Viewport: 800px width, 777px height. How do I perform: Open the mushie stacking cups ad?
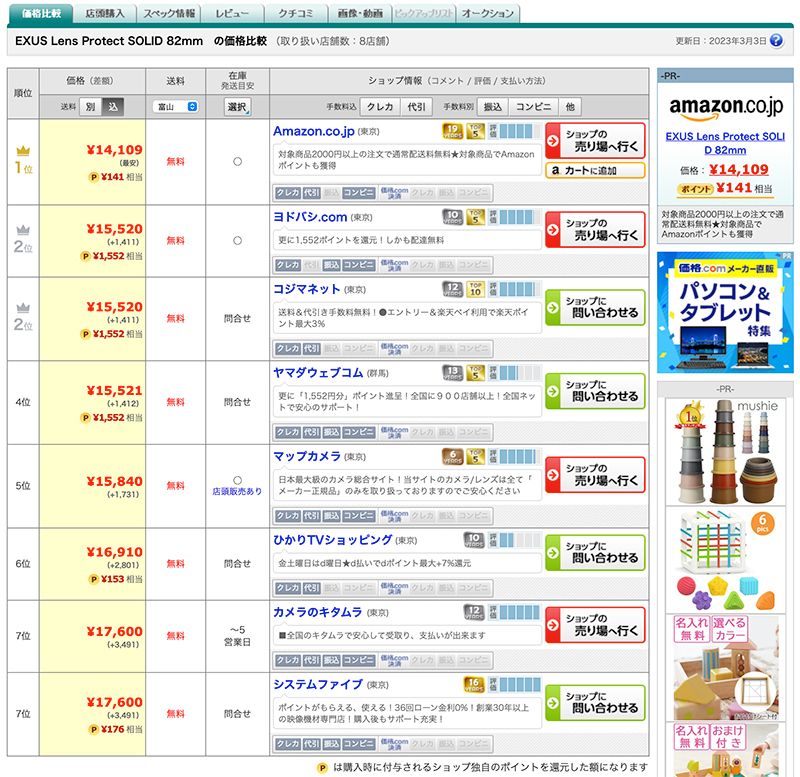click(x=725, y=452)
